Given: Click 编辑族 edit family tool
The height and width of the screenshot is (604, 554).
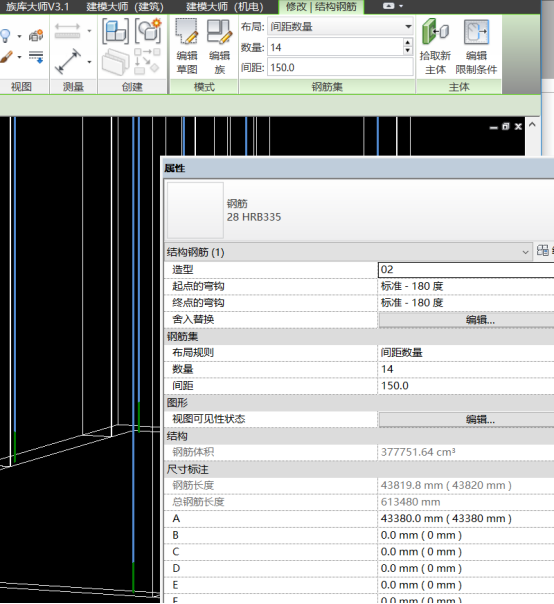Looking at the screenshot, I should coord(220,47).
